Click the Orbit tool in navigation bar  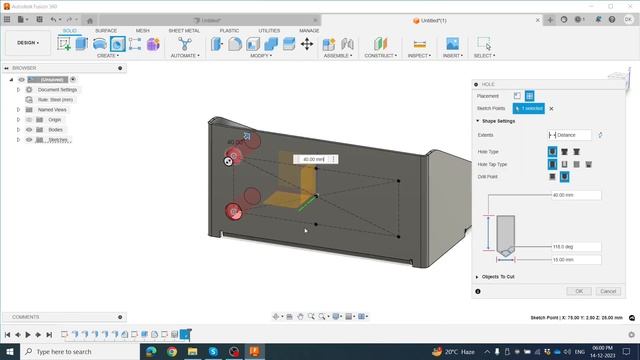point(276,316)
